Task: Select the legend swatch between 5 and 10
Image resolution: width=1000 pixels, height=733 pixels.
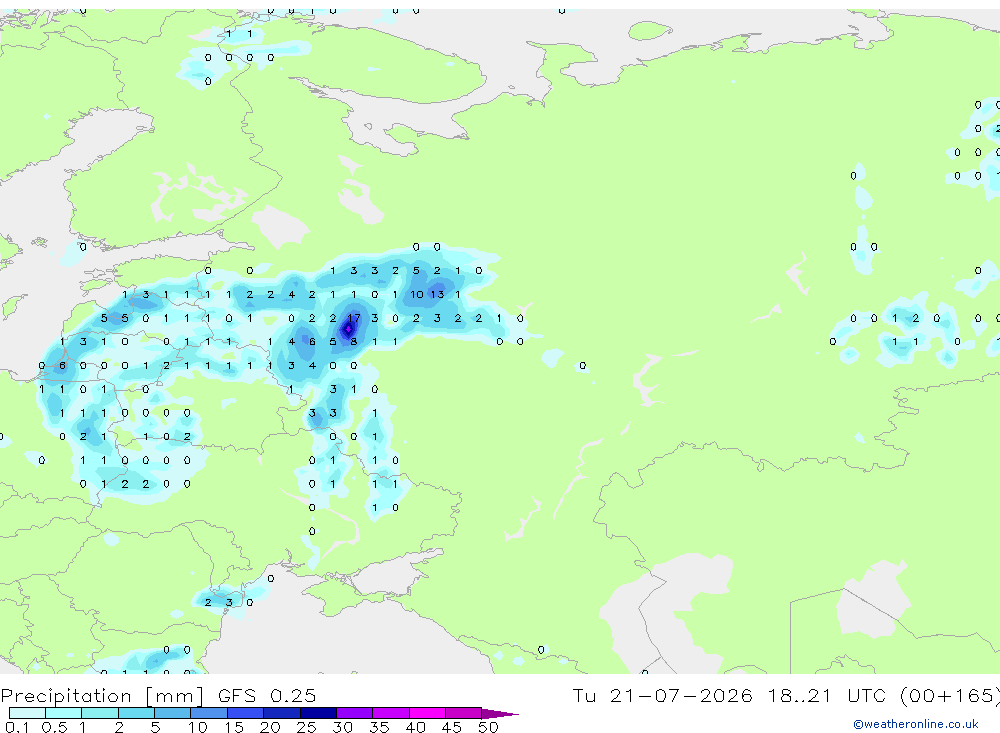Action: coord(173,713)
